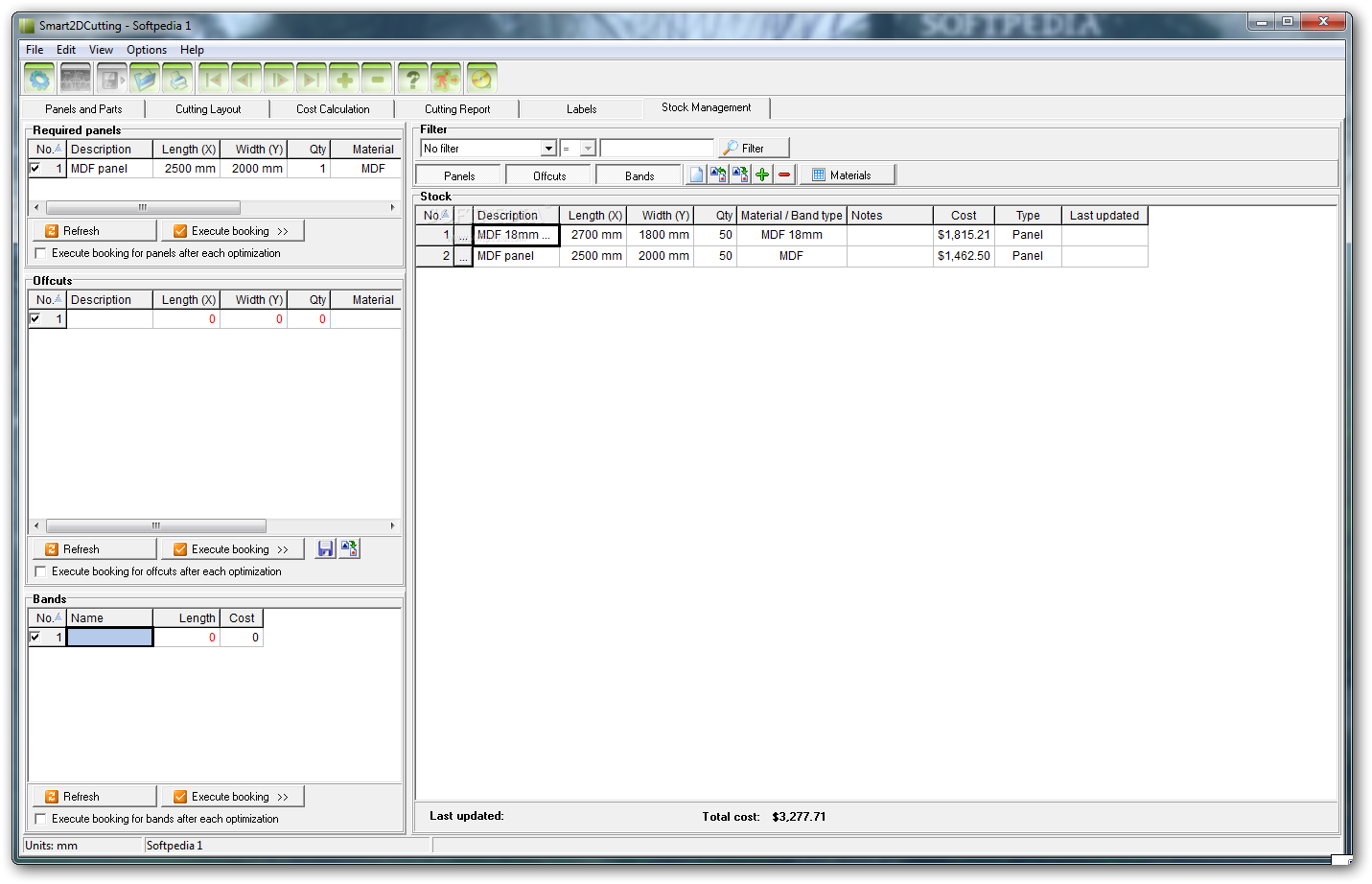This screenshot has width=1372, height=884.
Task: Switch to Panels and Parts tab
Action: click(83, 109)
